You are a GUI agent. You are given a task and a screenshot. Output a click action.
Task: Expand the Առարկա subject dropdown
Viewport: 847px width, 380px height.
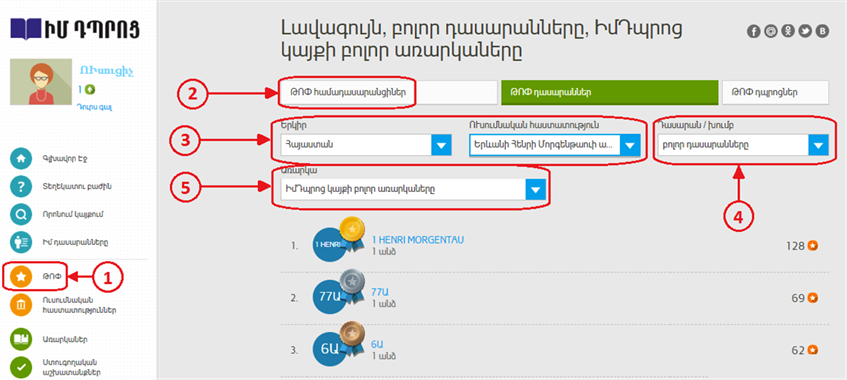[413, 190]
